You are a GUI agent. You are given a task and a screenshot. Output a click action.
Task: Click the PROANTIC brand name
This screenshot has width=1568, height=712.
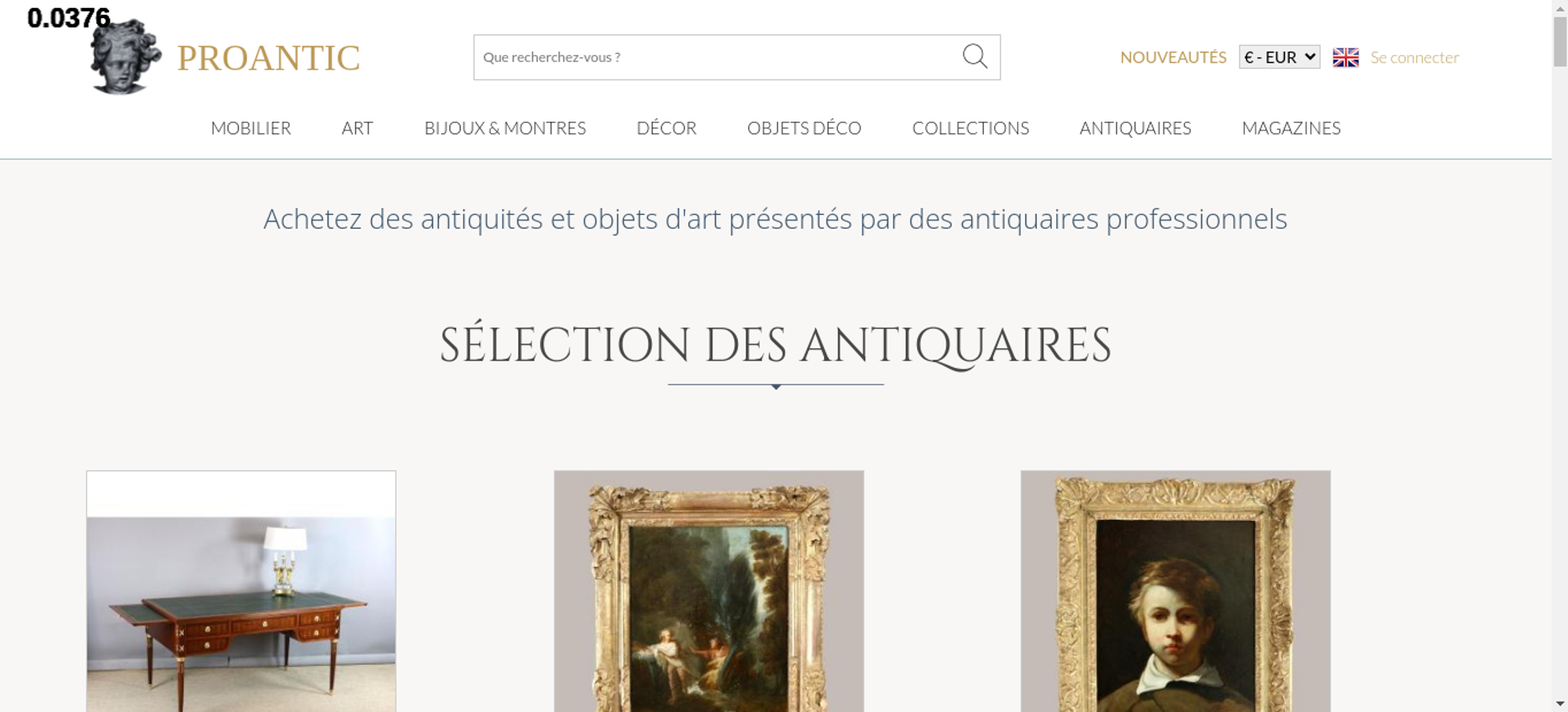point(268,58)
